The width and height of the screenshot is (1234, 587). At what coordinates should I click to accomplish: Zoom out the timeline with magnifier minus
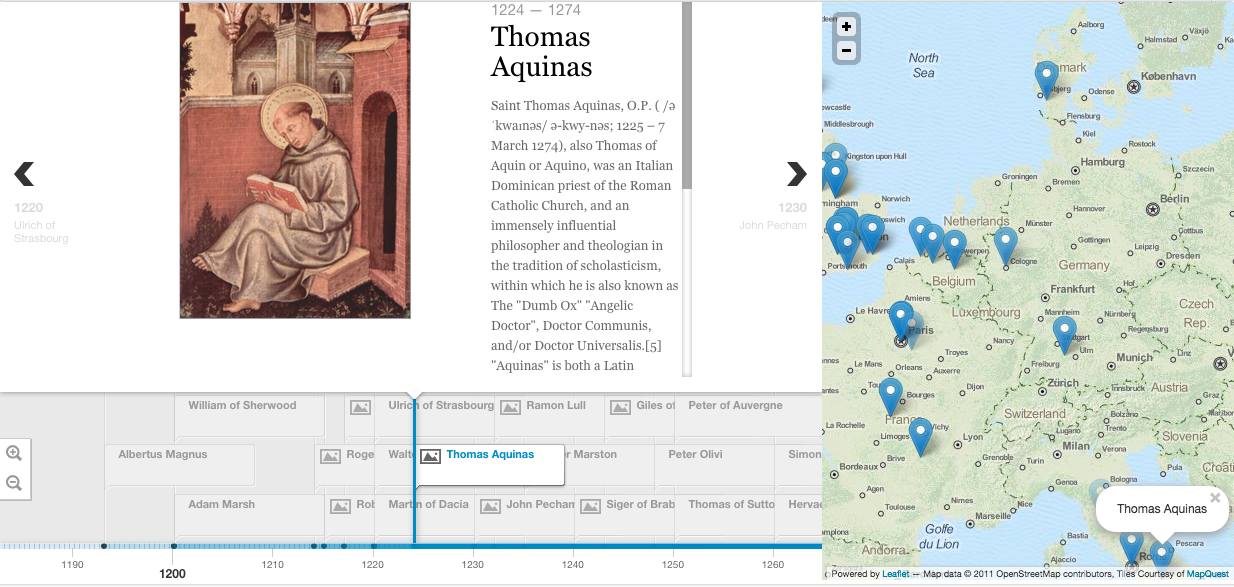point(14,483)
